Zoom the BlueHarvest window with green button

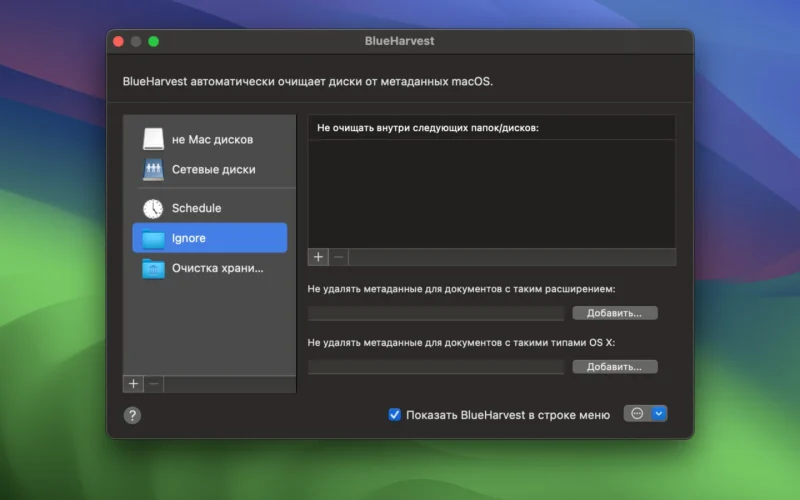click(x=154, y=41)
